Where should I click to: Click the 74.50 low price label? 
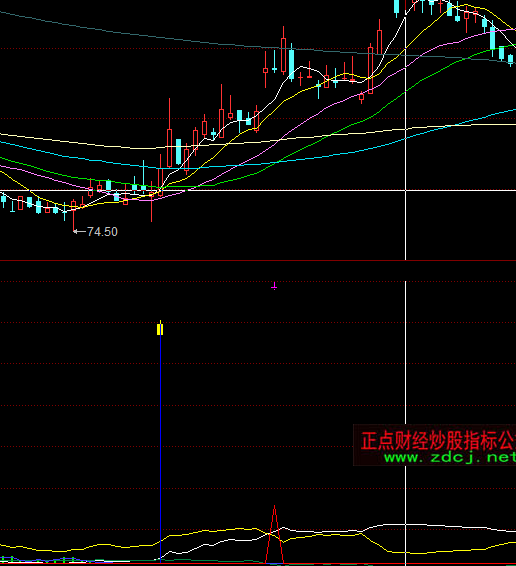[x=103, y=232]
